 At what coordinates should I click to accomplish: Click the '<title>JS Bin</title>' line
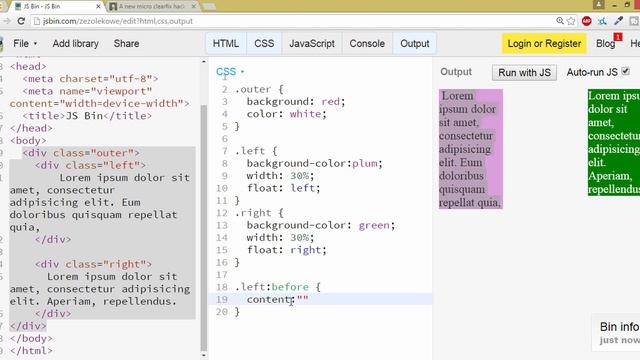coord(87,116)
